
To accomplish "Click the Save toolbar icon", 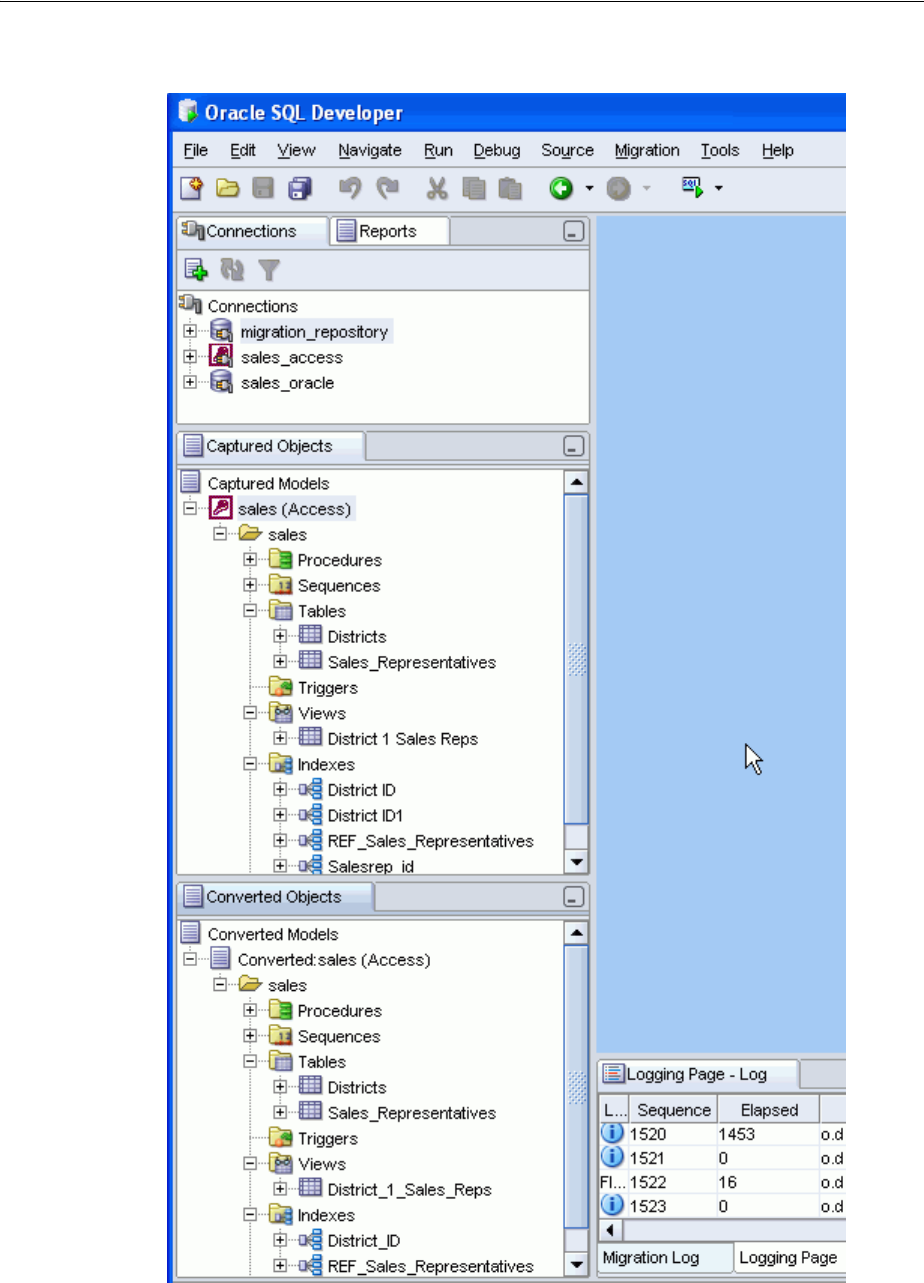I will point(263,187).
